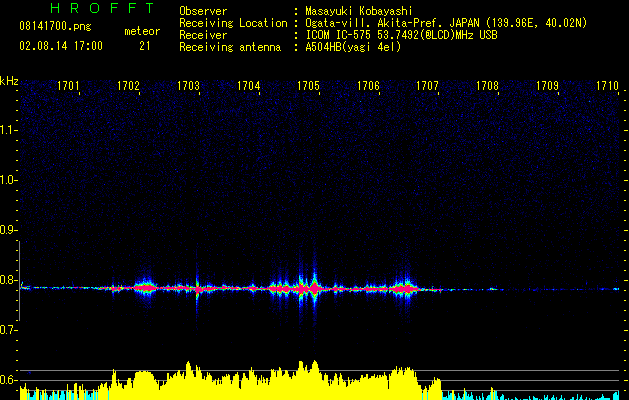Select the filename 08141700.png

(x=55, y=27)
